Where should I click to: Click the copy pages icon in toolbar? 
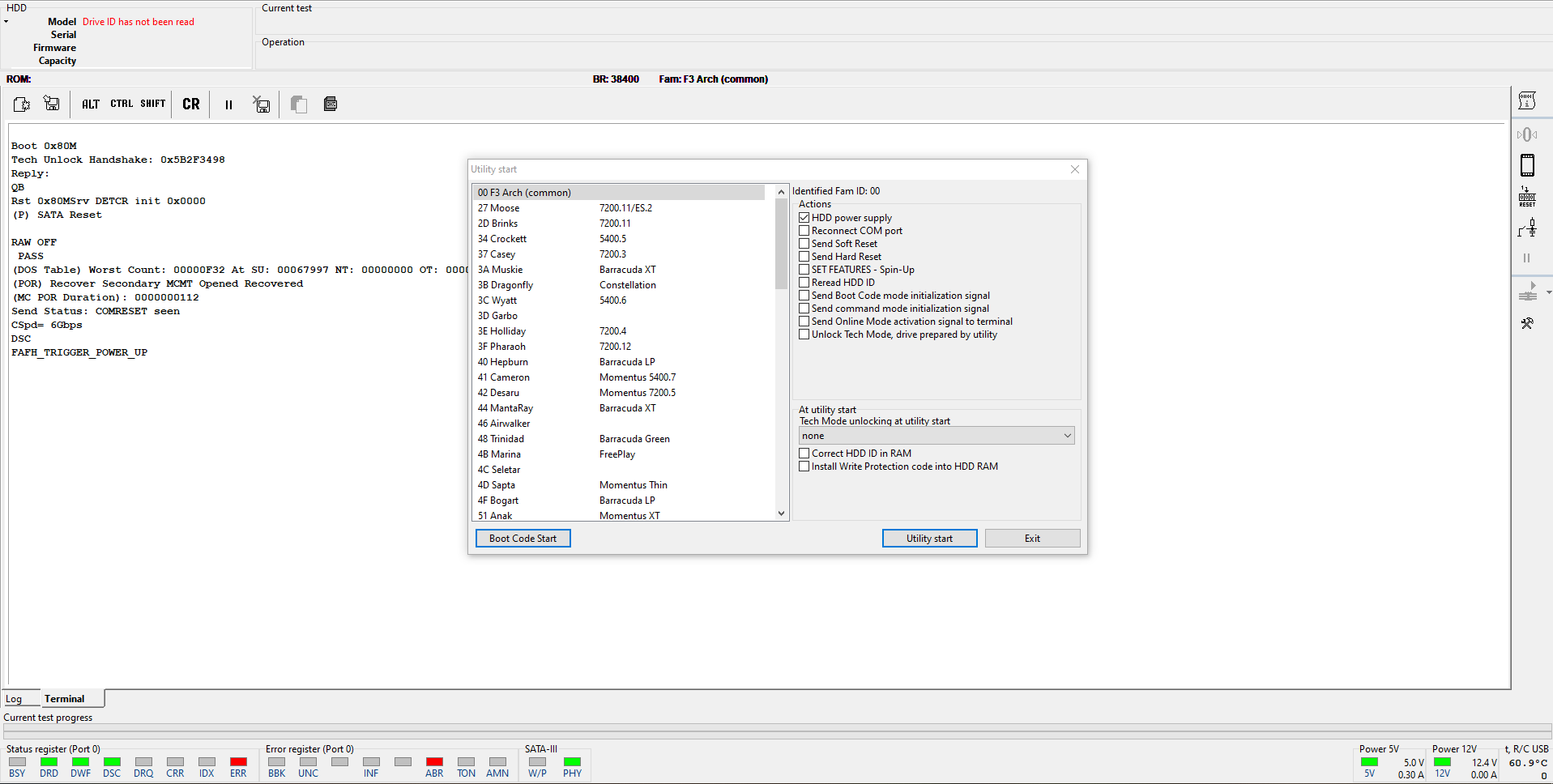(x=299, y=104)
